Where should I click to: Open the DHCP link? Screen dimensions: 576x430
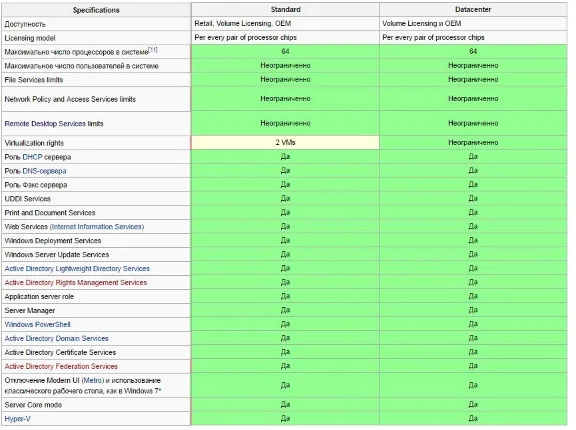pyautogui.click(x=32, y=157)
